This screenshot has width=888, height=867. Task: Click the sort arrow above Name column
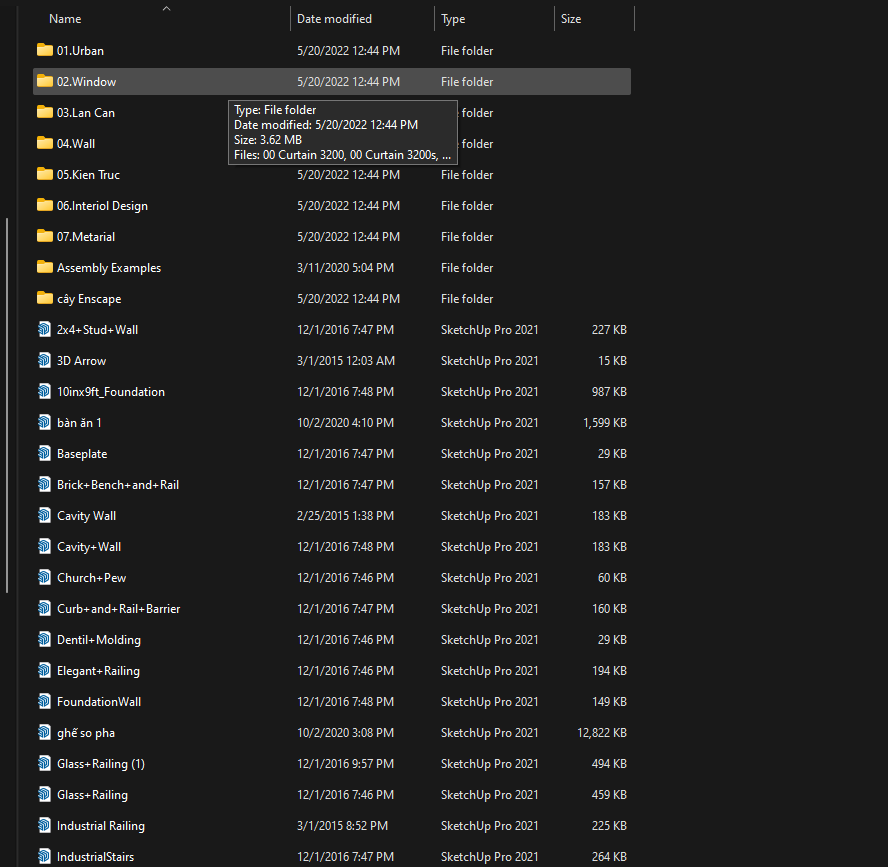click(x=166, y=8)
